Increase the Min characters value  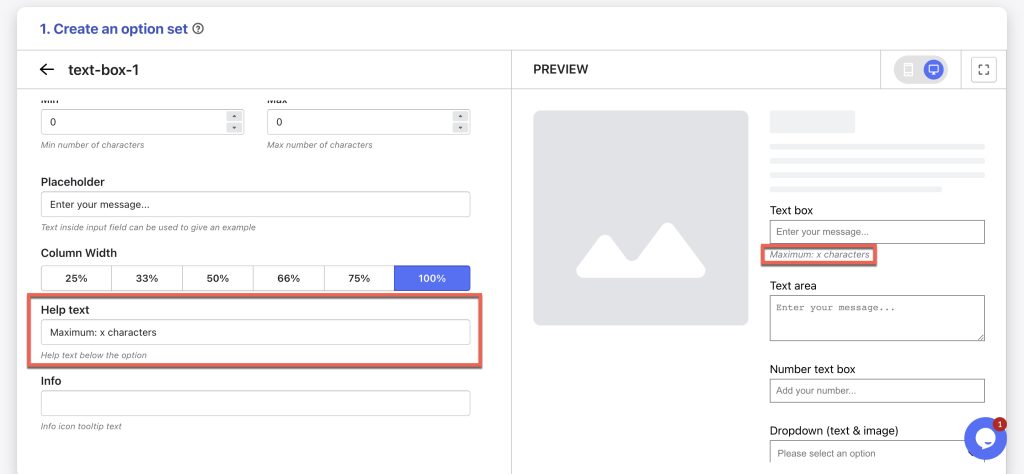point(234,116)
